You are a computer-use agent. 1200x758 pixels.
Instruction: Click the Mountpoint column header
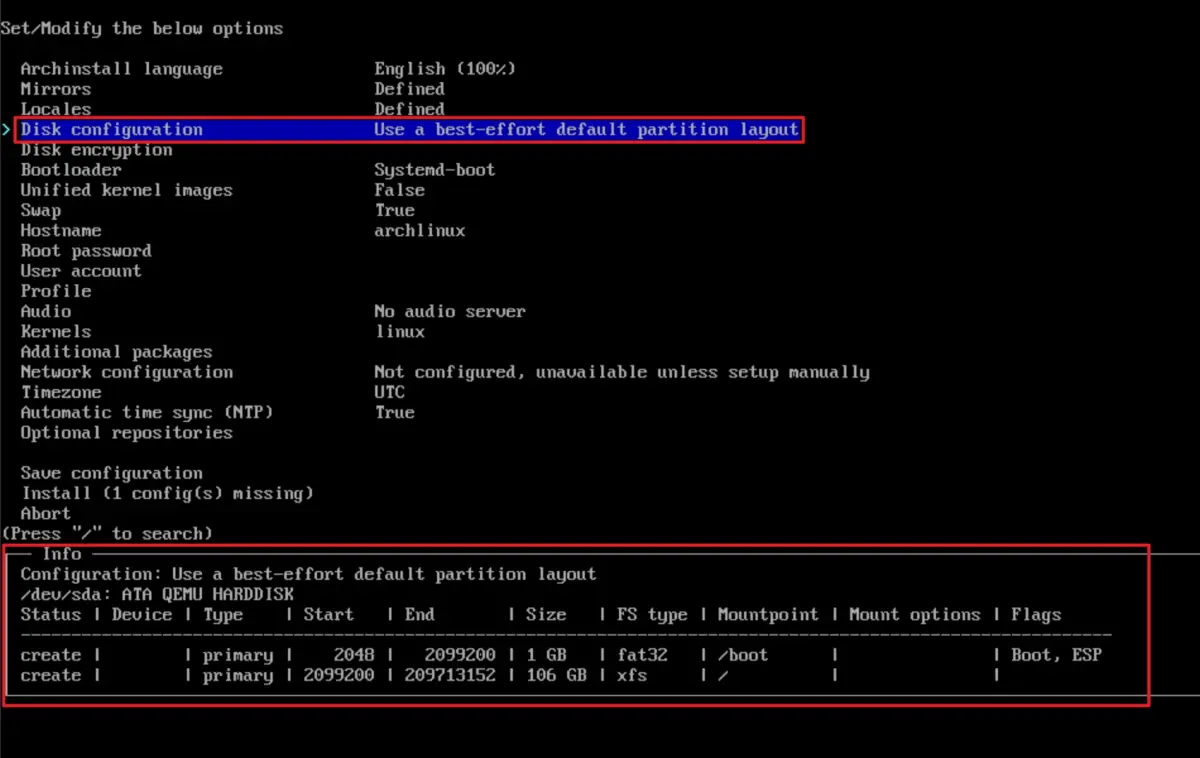pyautogui.click(x=767, y=614)
